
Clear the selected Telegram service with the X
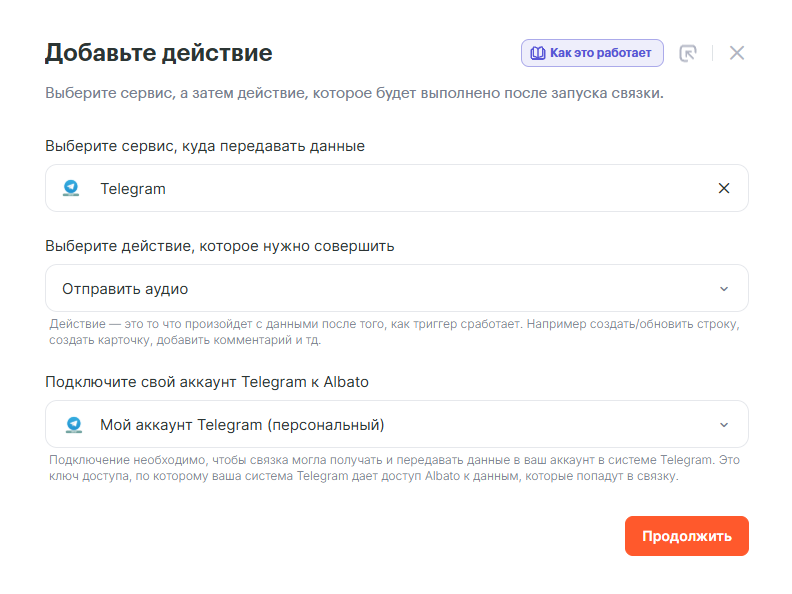724,188
